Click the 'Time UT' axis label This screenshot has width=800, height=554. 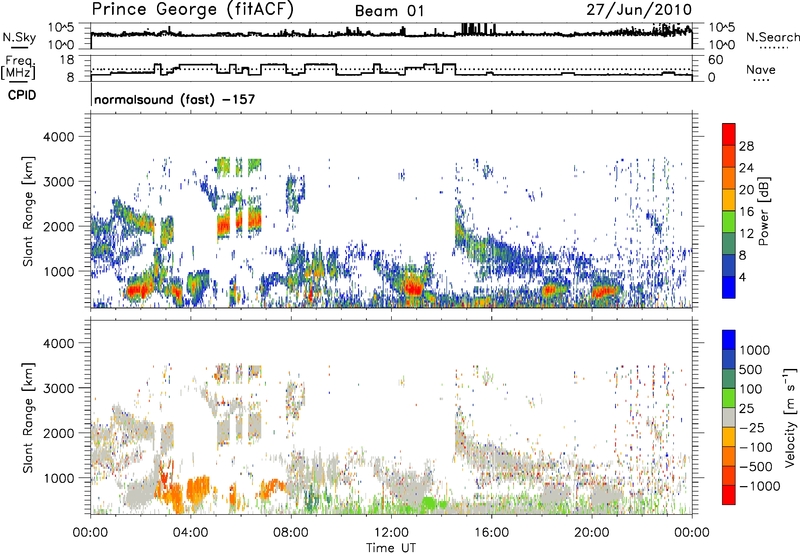pos(391,547)
